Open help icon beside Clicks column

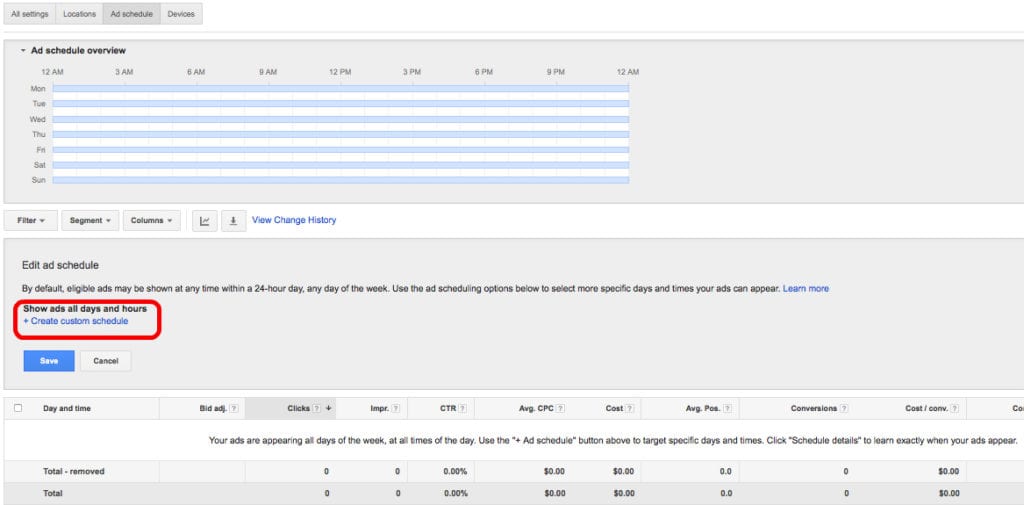[x=316, y=408]
